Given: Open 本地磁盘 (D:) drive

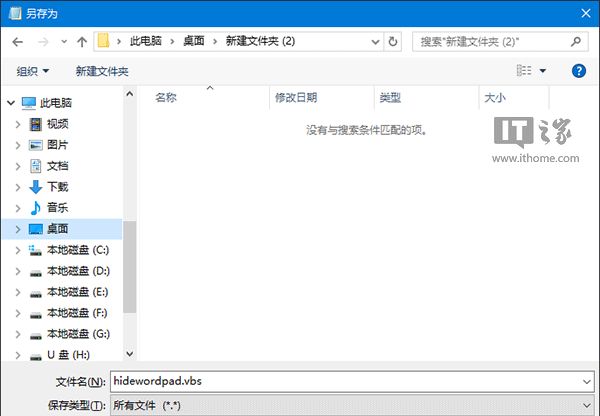Looking at the screenshot, I should point(78,271).
